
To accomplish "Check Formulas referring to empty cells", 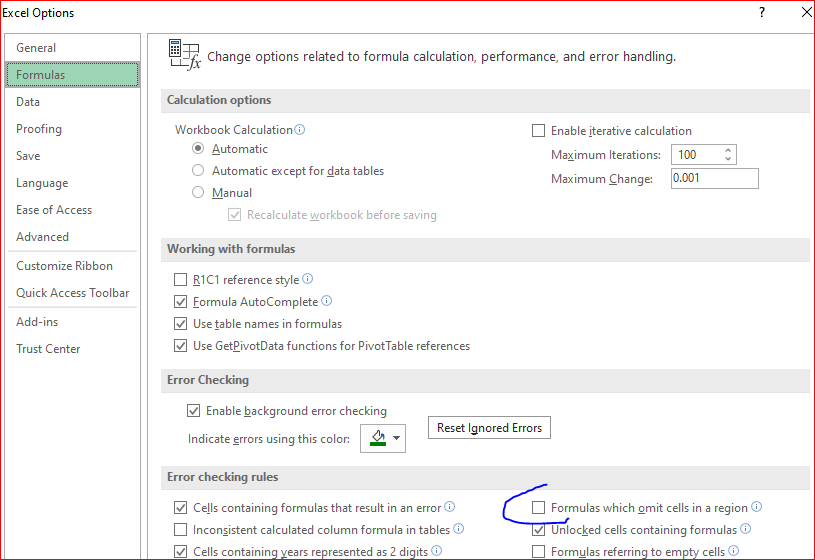I will pyautogui.click(x=538, y=552).
